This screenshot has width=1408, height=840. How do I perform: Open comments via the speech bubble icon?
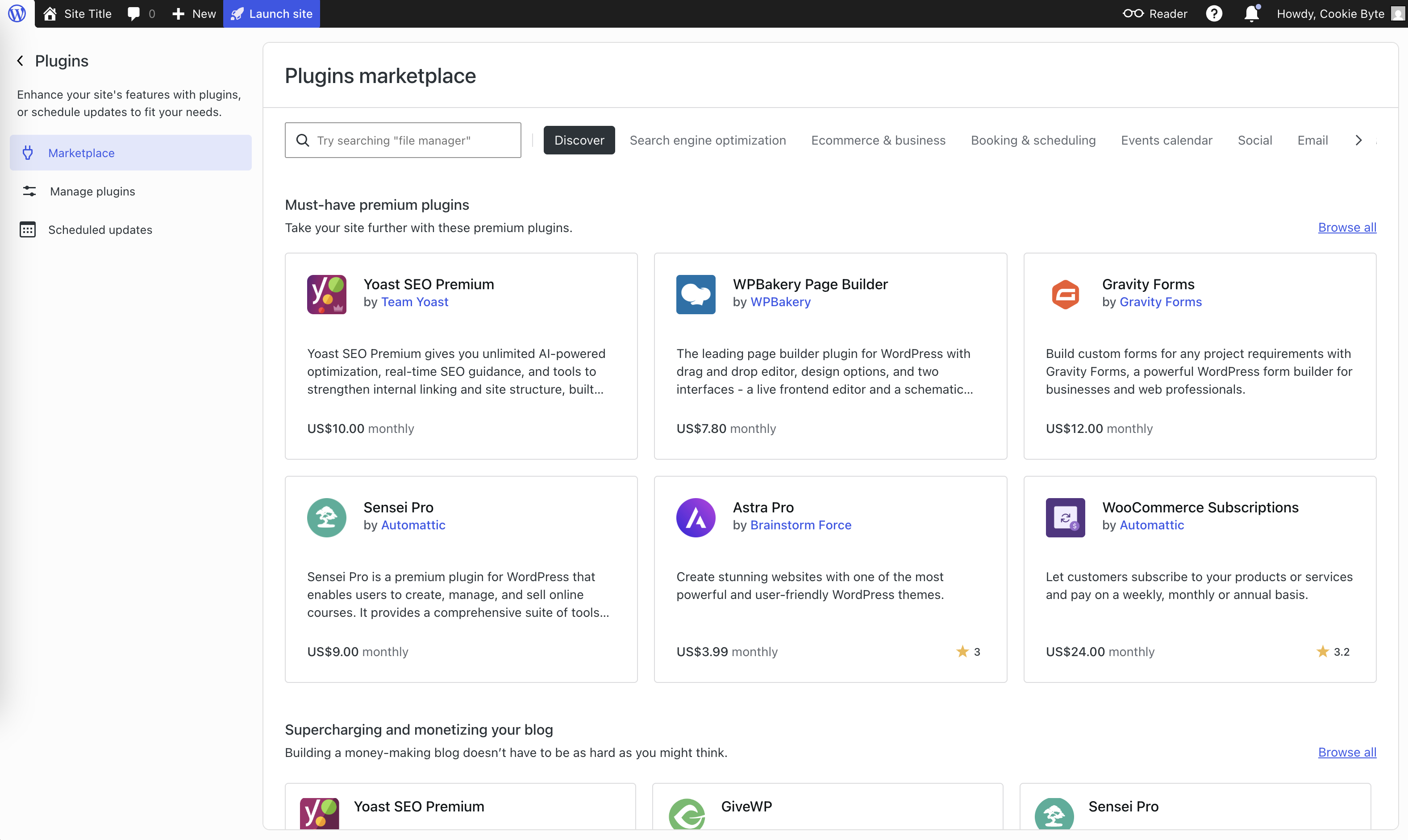pyautogui.click(x=133, y=13)
